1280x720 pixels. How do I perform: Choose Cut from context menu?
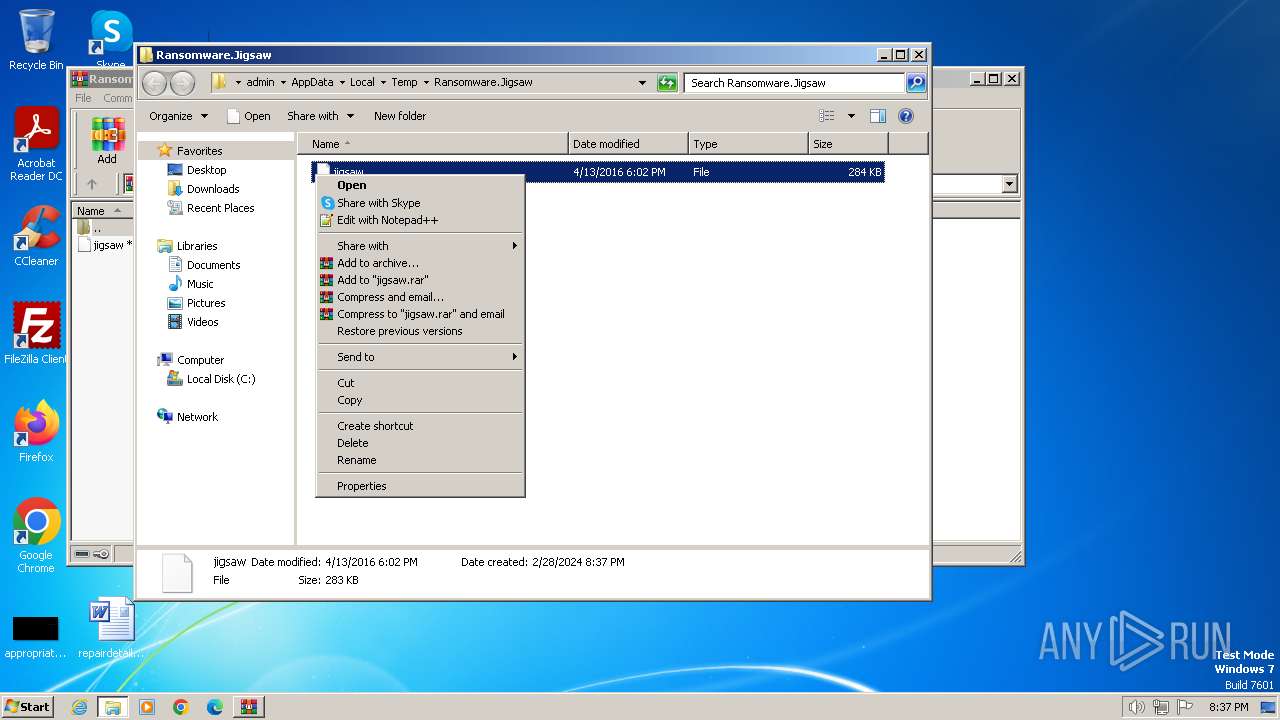click(420, 383)
